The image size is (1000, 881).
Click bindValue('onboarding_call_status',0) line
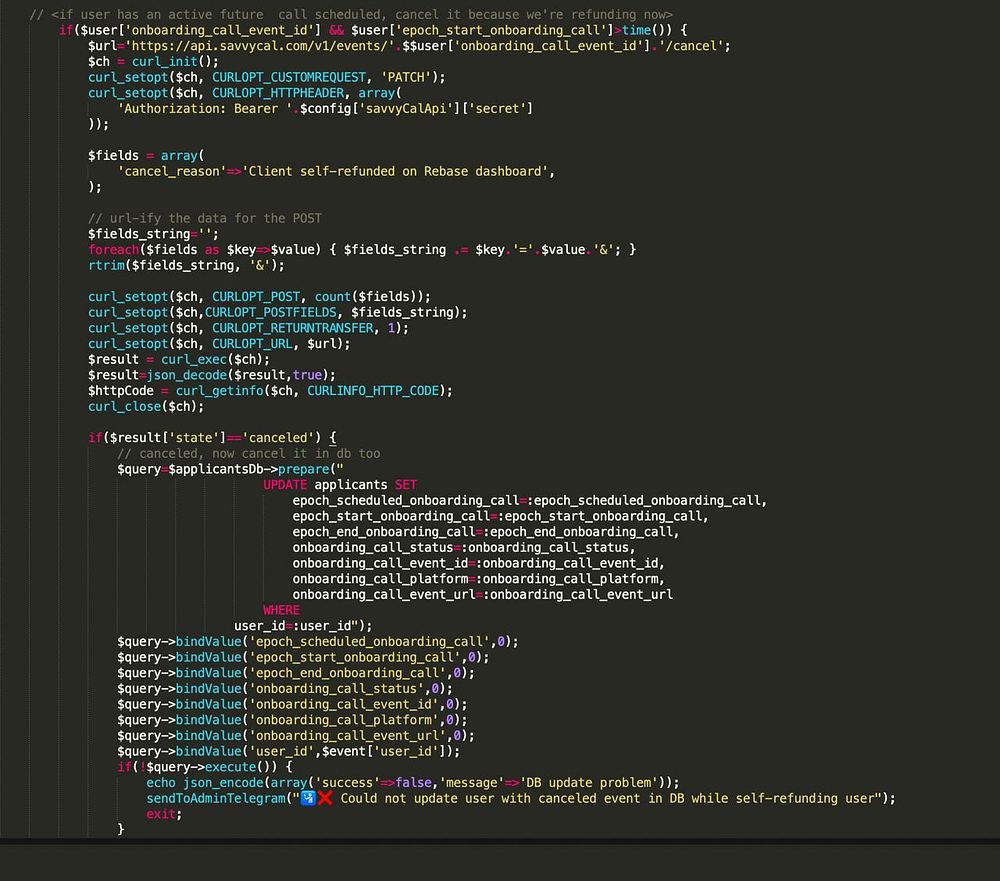pos(285,688)
